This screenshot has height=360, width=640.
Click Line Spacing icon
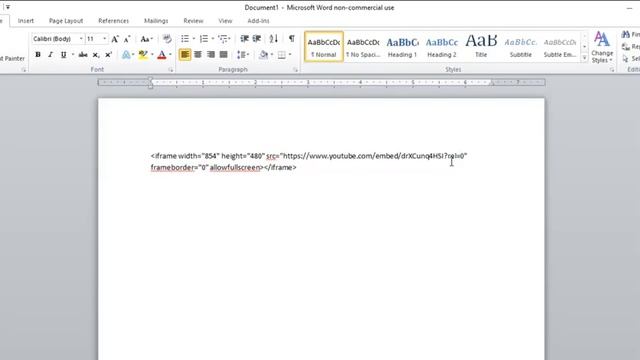click(241, 55)
